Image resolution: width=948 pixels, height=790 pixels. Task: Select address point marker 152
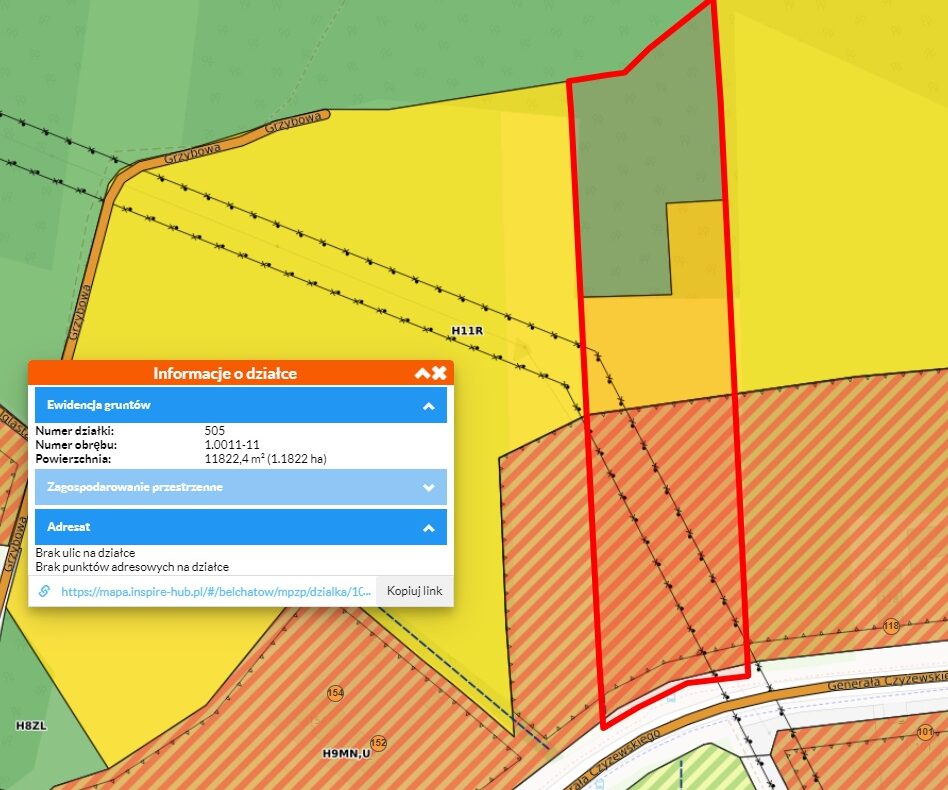[378, 743]
